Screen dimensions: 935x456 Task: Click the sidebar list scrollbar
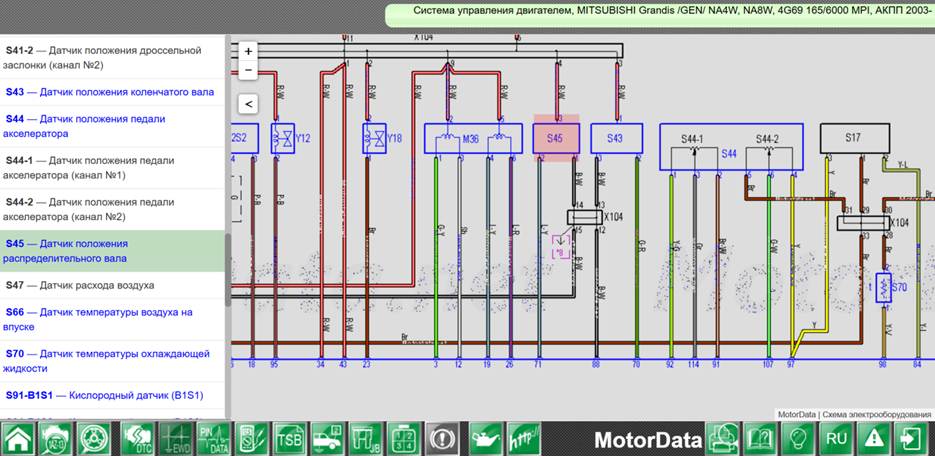coord(228,269)
